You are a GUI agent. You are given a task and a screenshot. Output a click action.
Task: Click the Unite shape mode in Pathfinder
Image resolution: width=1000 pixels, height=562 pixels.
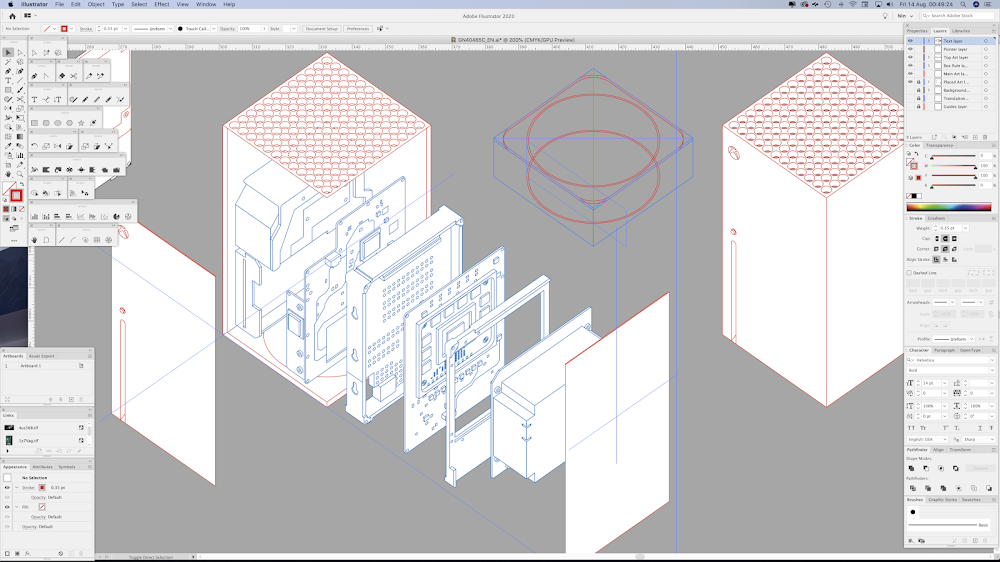click(x=911, y=468)
